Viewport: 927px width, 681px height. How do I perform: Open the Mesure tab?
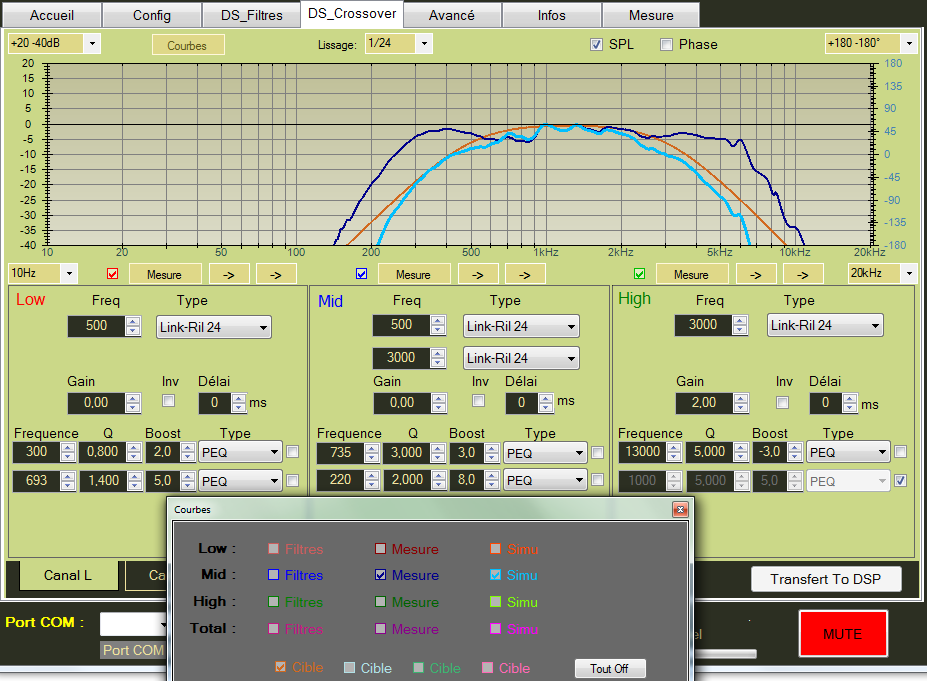tap(650, 15)
